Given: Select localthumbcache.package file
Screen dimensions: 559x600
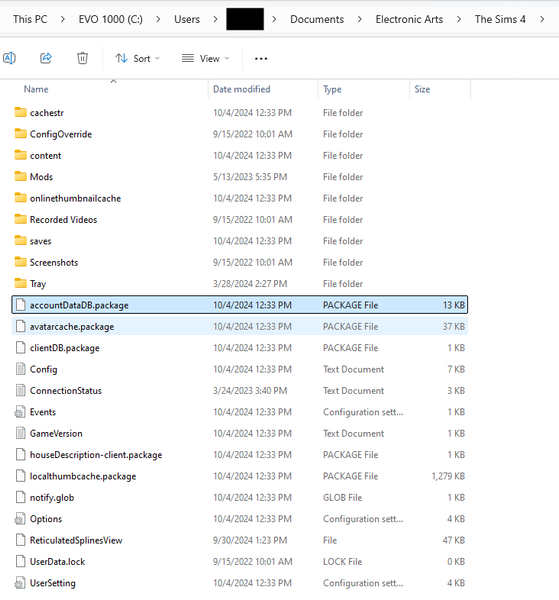Looking at the screenshot, I should click(x=240, y=476).
